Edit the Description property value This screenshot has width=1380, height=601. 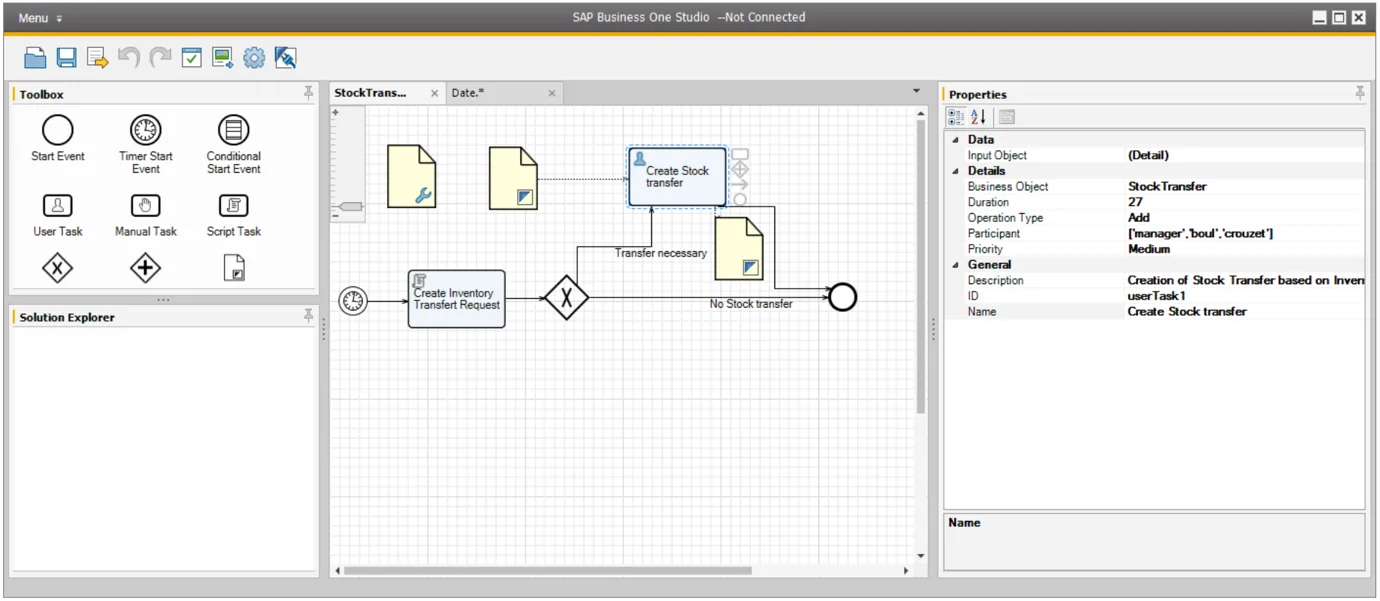(x=1245, y=280)
